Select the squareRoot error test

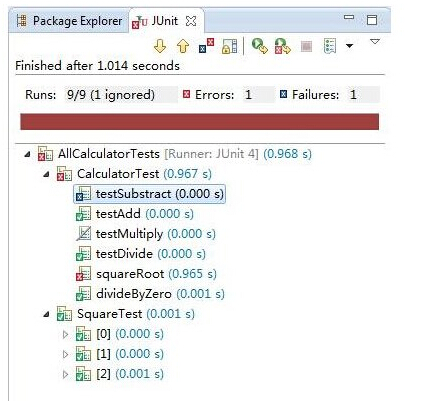pos(146,274)
